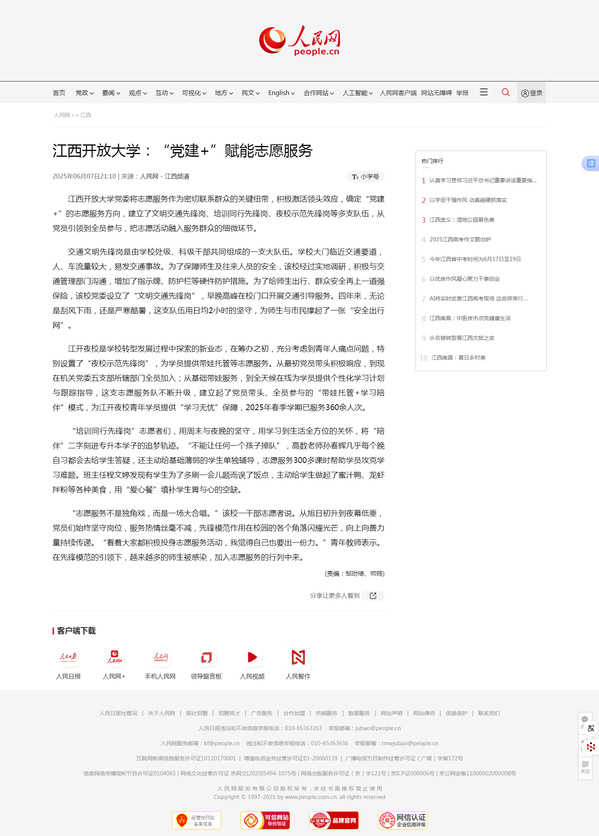Open the 人民网+ app icon
Screen dimensions: 599x836
(114, 657)
